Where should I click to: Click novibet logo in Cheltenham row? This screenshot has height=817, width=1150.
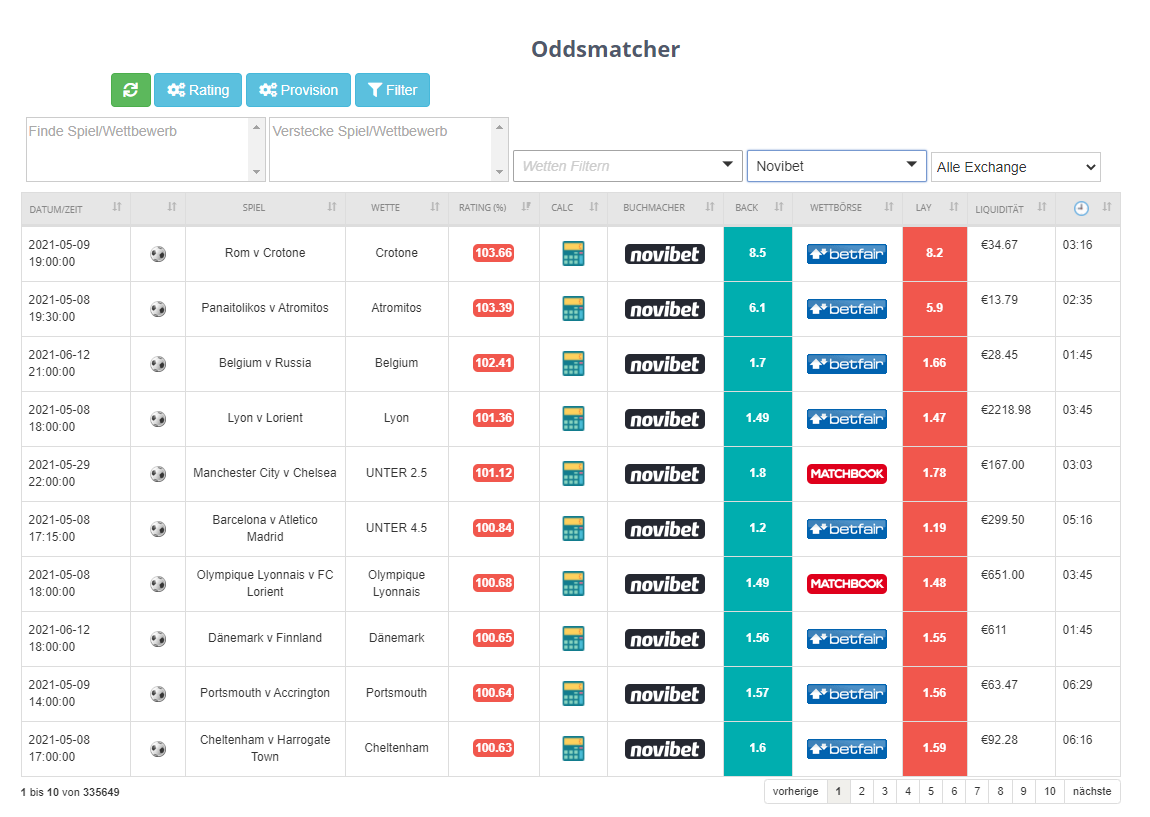[665, 749]
